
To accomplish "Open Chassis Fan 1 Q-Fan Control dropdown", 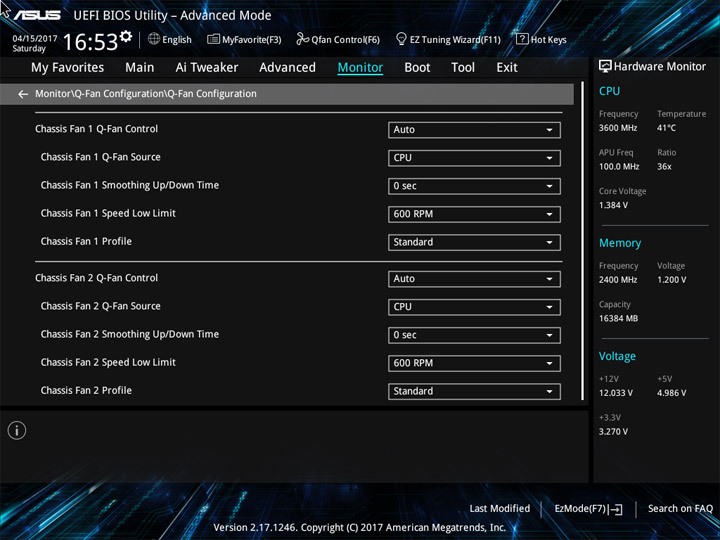I will click(x=474, y=130).
